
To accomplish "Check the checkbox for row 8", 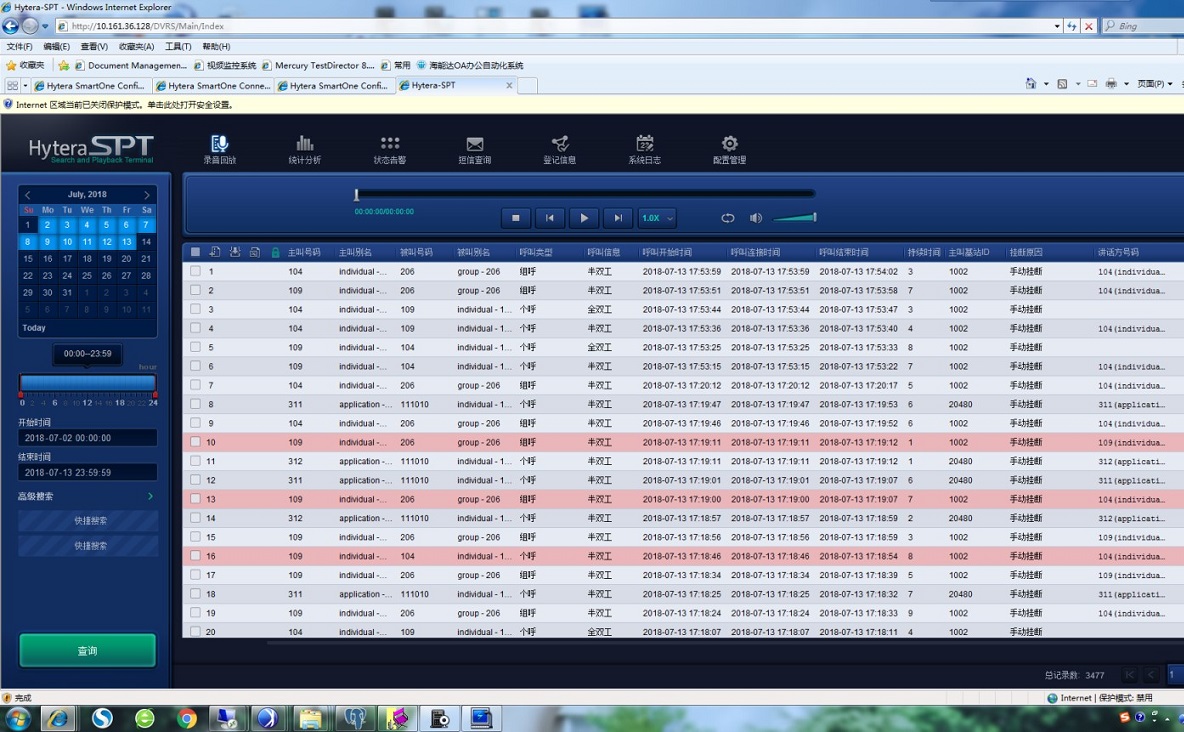I will coord(196,404).
